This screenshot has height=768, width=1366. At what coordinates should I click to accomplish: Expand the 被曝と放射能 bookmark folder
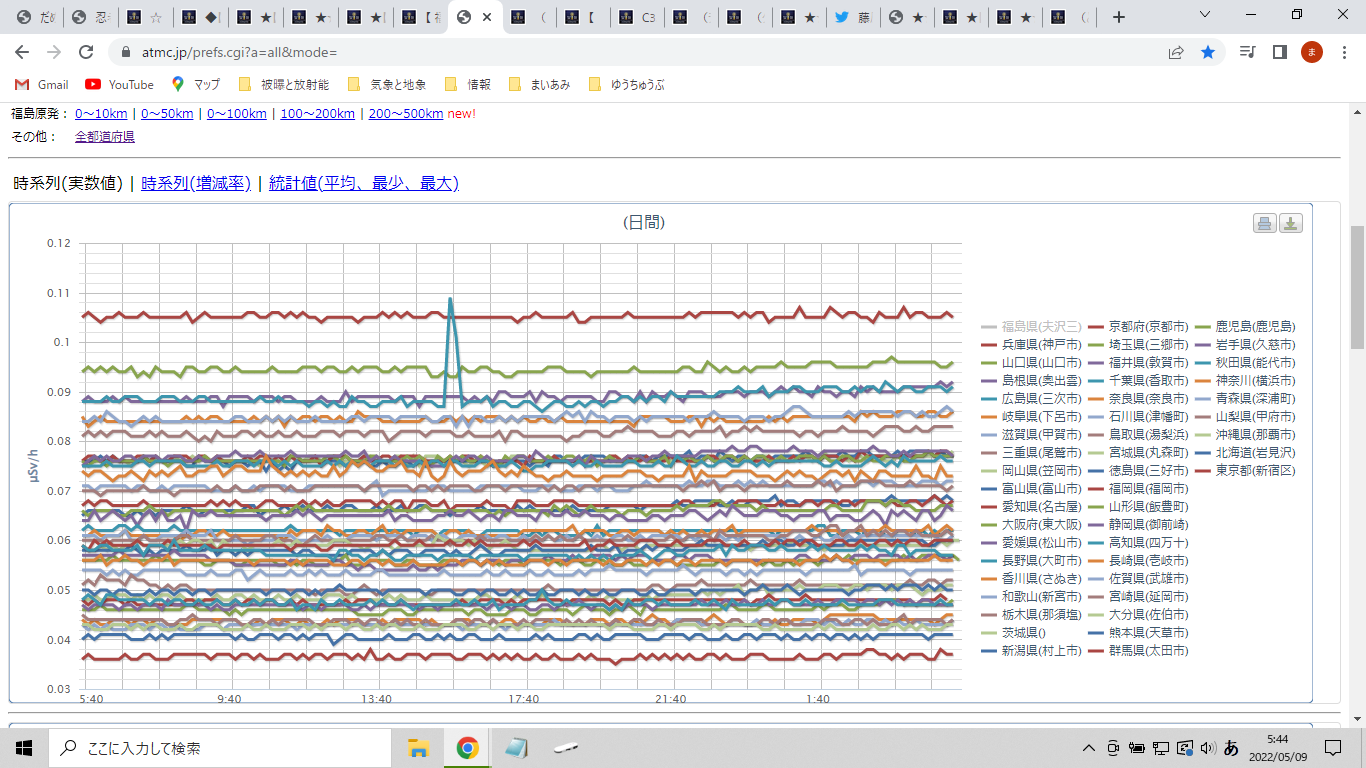283,85
